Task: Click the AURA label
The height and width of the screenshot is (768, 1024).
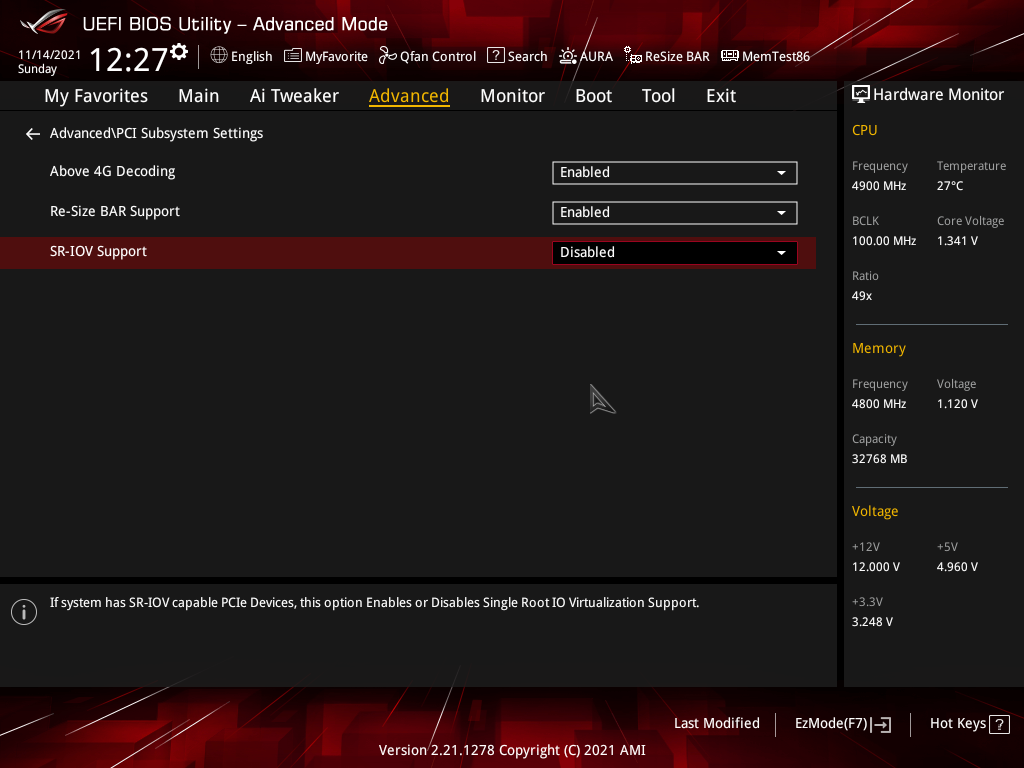Action: (x=596, y=57)
